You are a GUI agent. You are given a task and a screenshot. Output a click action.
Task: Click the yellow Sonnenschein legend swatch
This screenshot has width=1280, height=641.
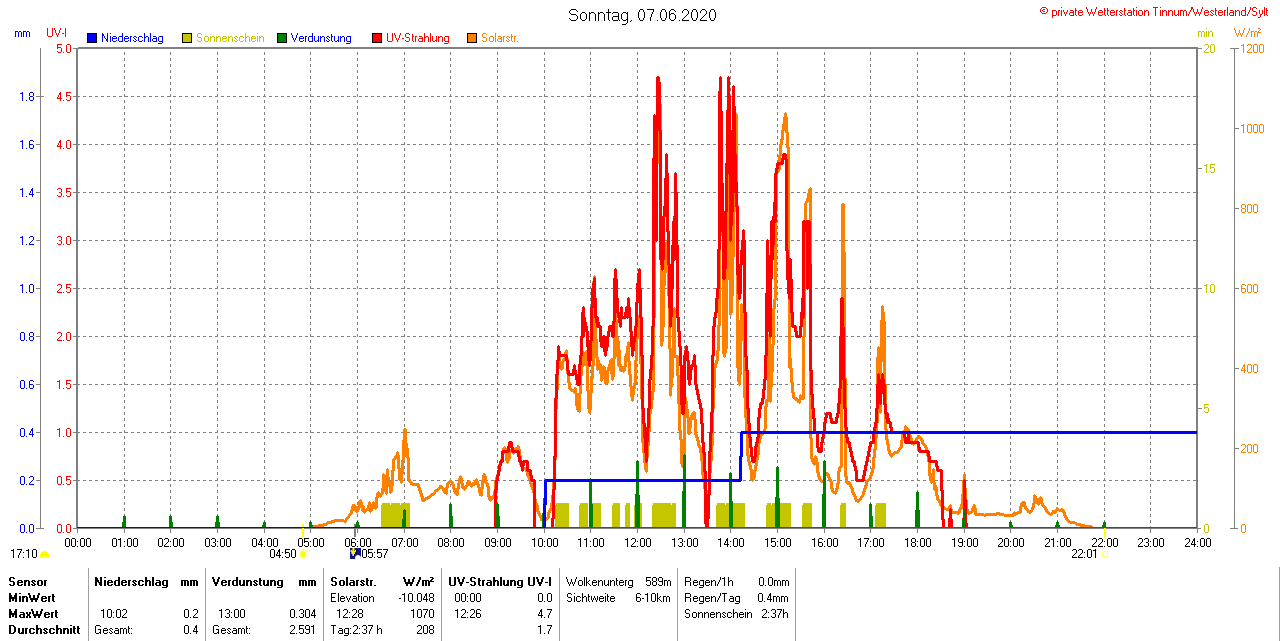(187, 38)
